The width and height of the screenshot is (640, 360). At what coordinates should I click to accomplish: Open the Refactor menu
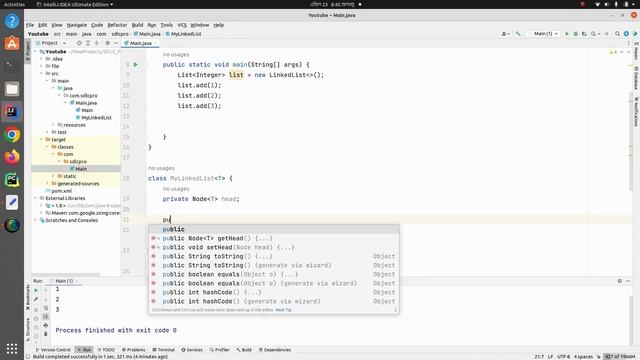pos(117,25)
